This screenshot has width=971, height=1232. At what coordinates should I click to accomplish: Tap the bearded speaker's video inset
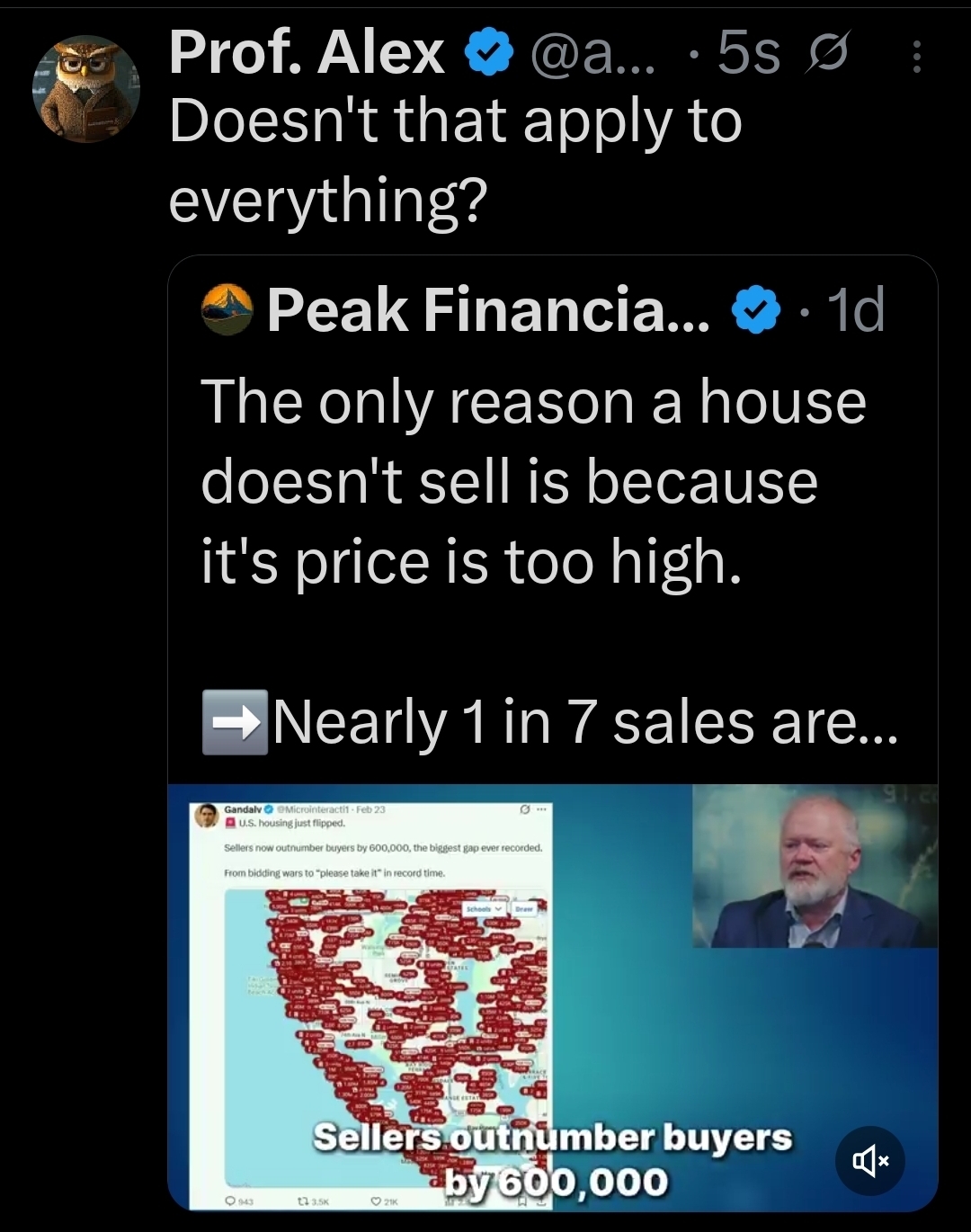point(815,867)
